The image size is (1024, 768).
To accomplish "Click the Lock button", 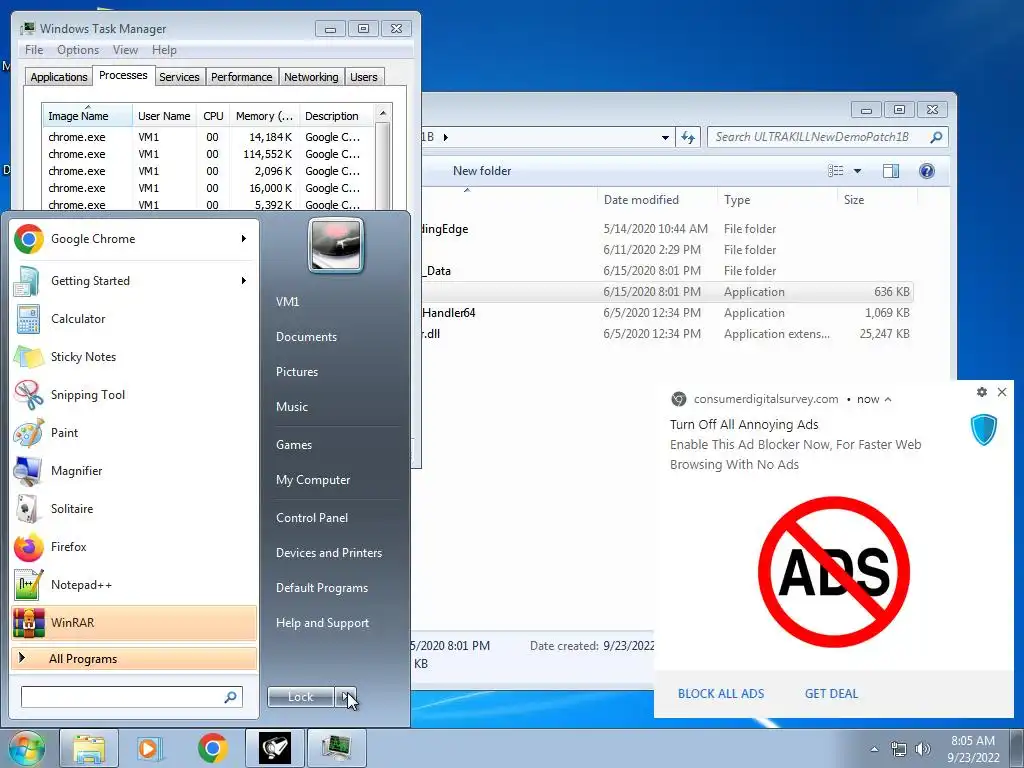I will pyautogui.click(x=301, y=697).
